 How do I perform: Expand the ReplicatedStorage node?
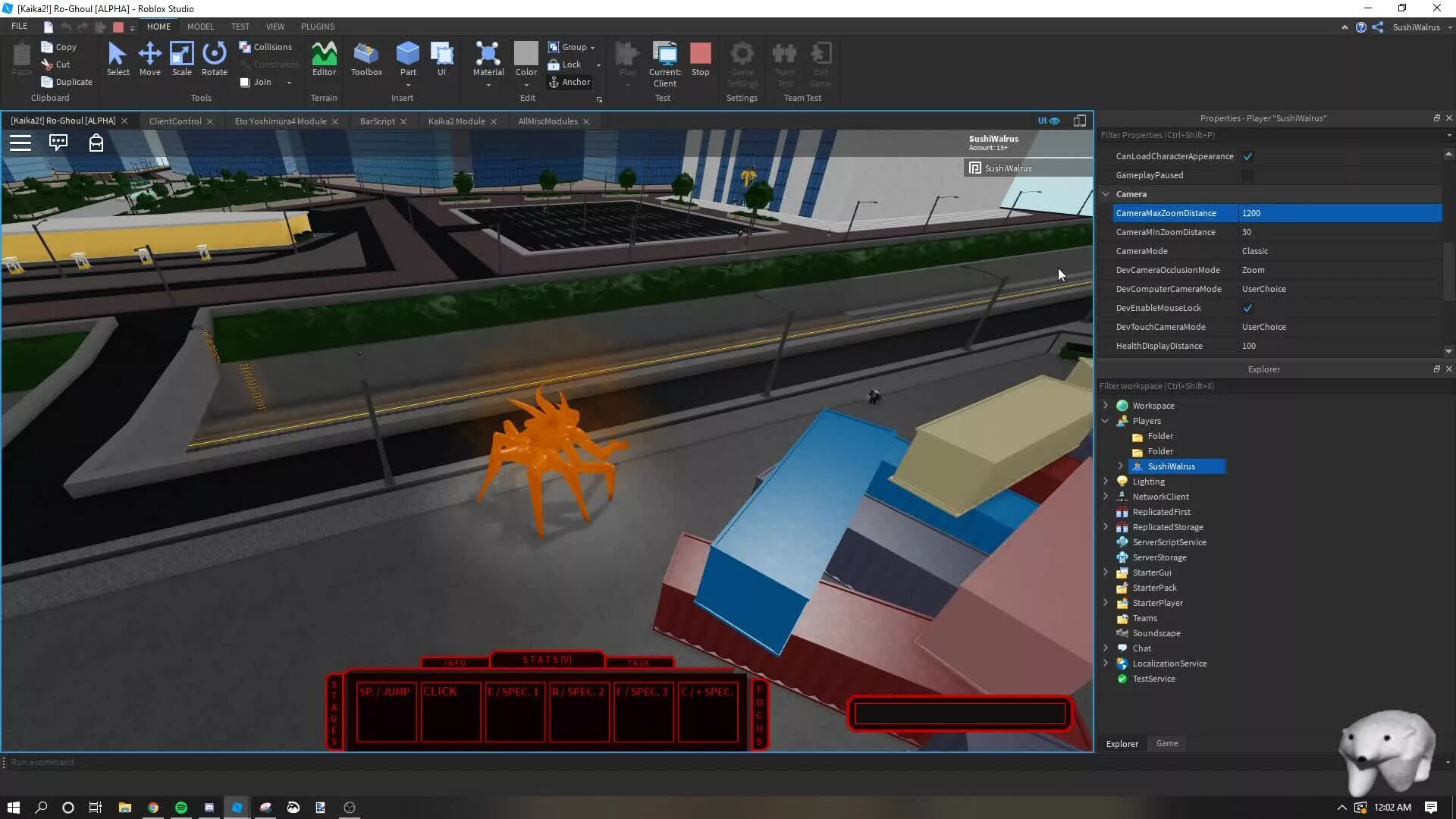pos(1106,527)
